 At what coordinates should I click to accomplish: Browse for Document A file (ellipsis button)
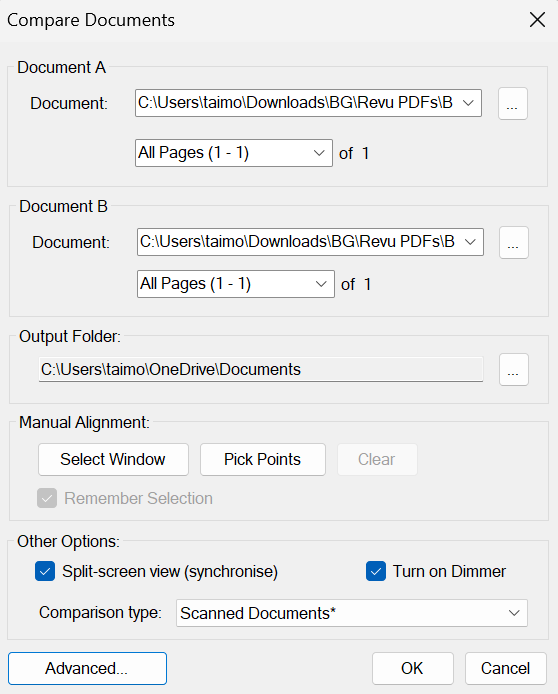coord(512,104)
